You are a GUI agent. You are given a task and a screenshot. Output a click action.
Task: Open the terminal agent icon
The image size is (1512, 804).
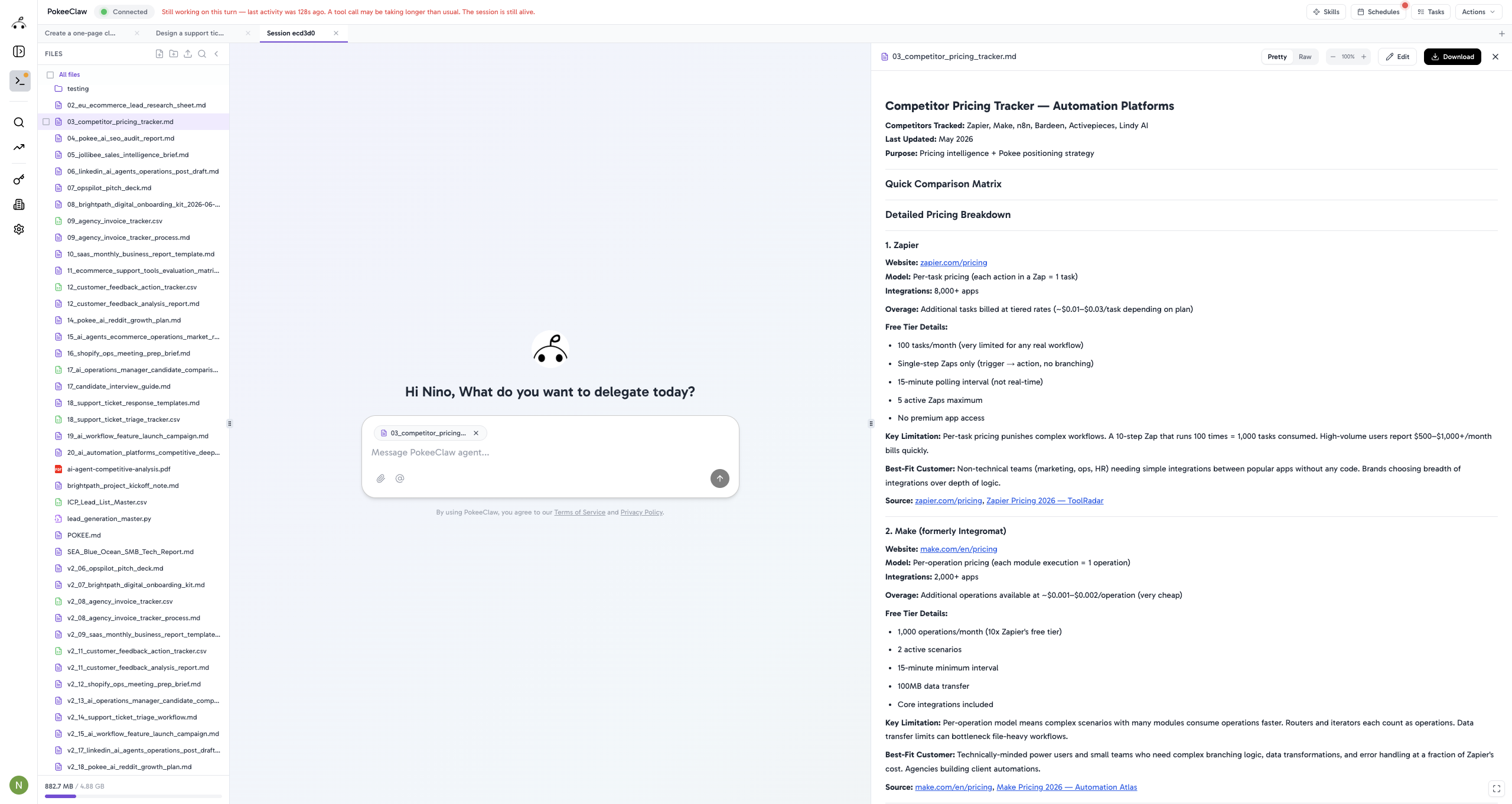tap(19, 81)
